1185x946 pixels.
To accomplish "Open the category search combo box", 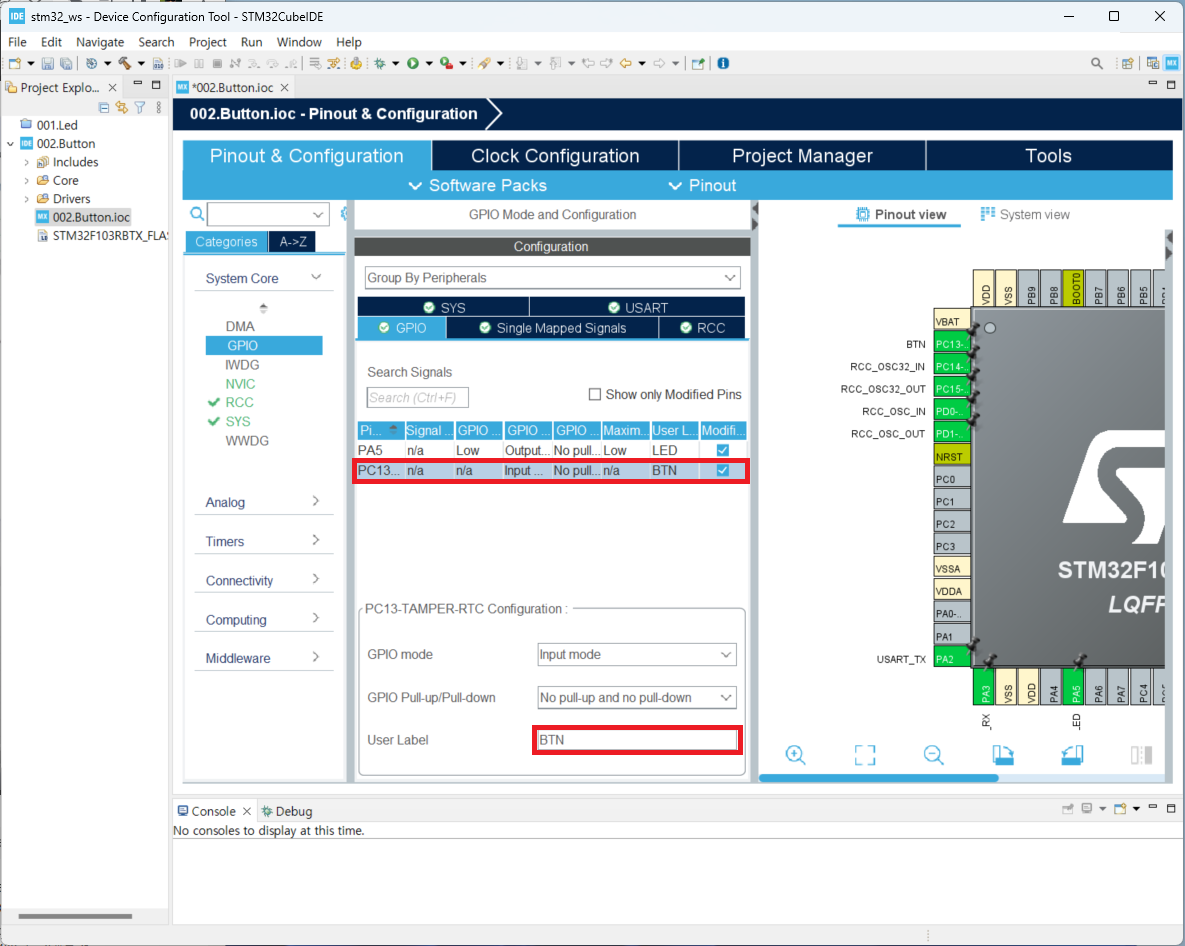I will (268, 214).
